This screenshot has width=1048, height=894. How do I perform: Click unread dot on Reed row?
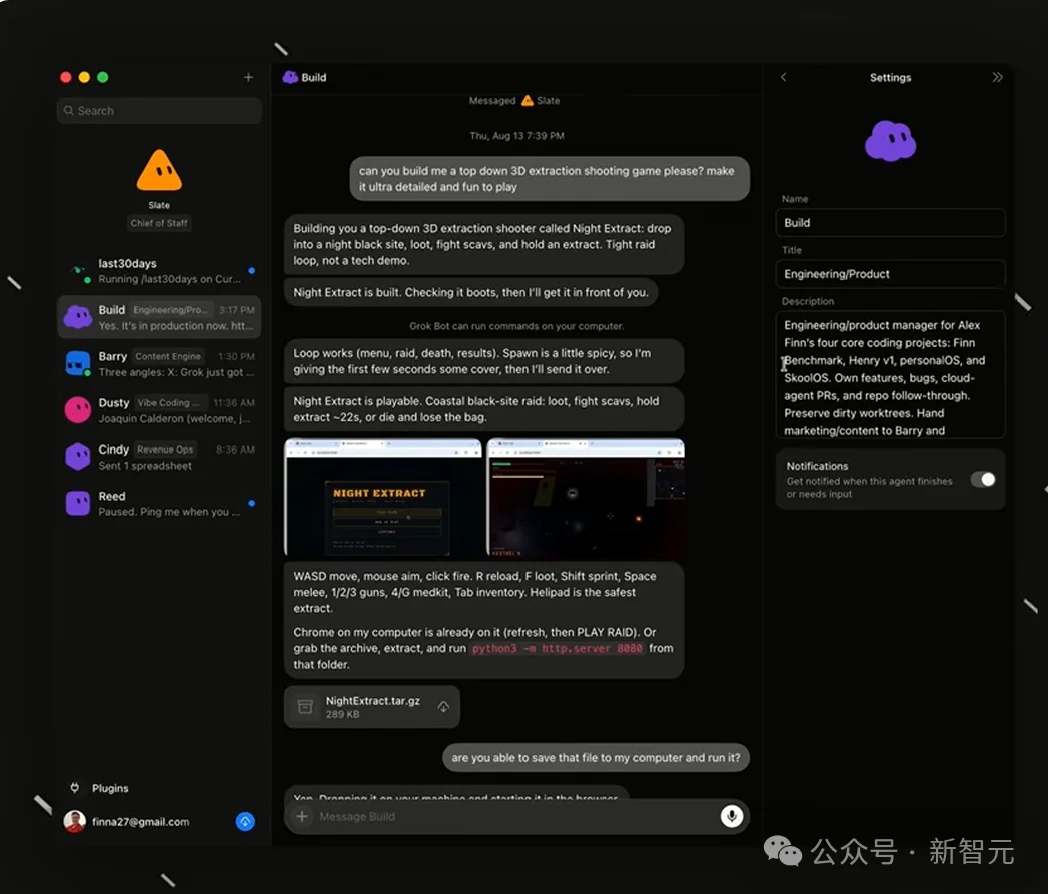(x=251, y=503)
